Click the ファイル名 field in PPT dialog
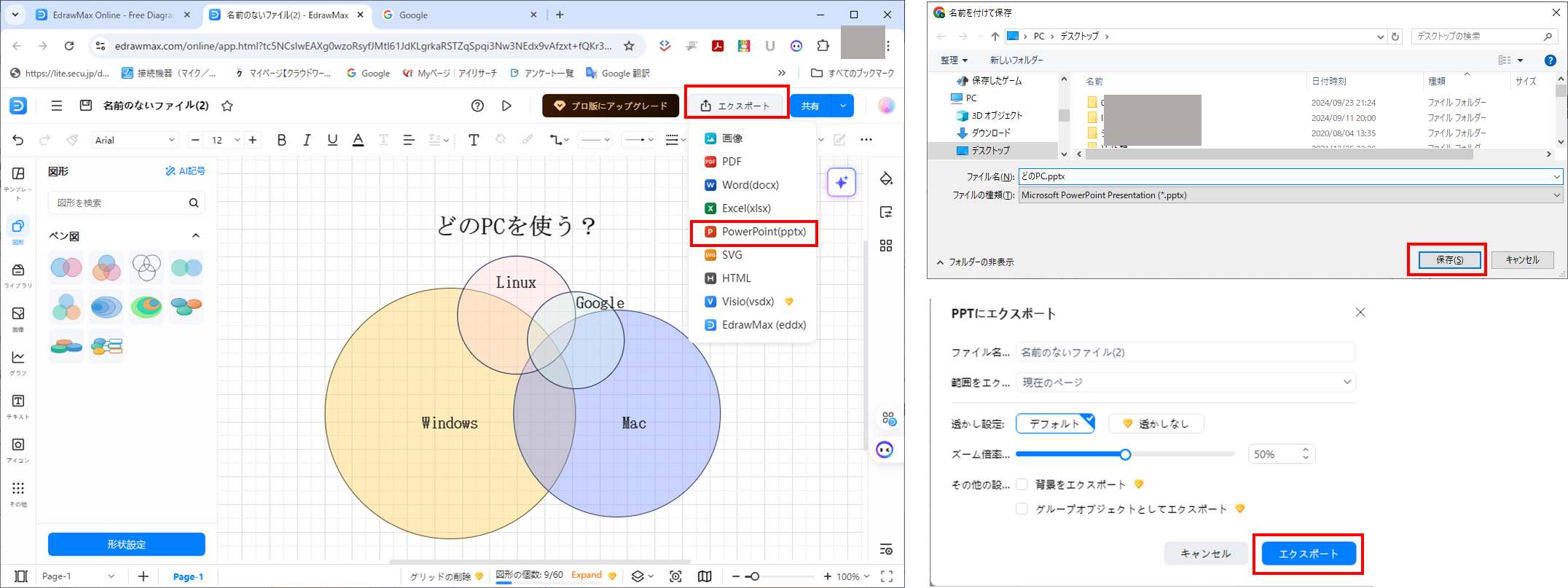Viewport: 1568px width, 588px height. (1185, 352)
